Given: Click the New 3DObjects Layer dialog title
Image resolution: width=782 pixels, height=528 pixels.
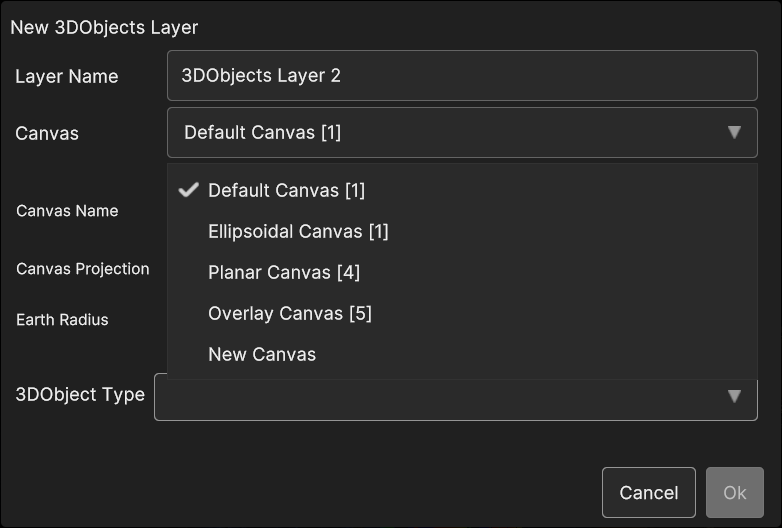Looking at the screenshot, I should (104, 27).
